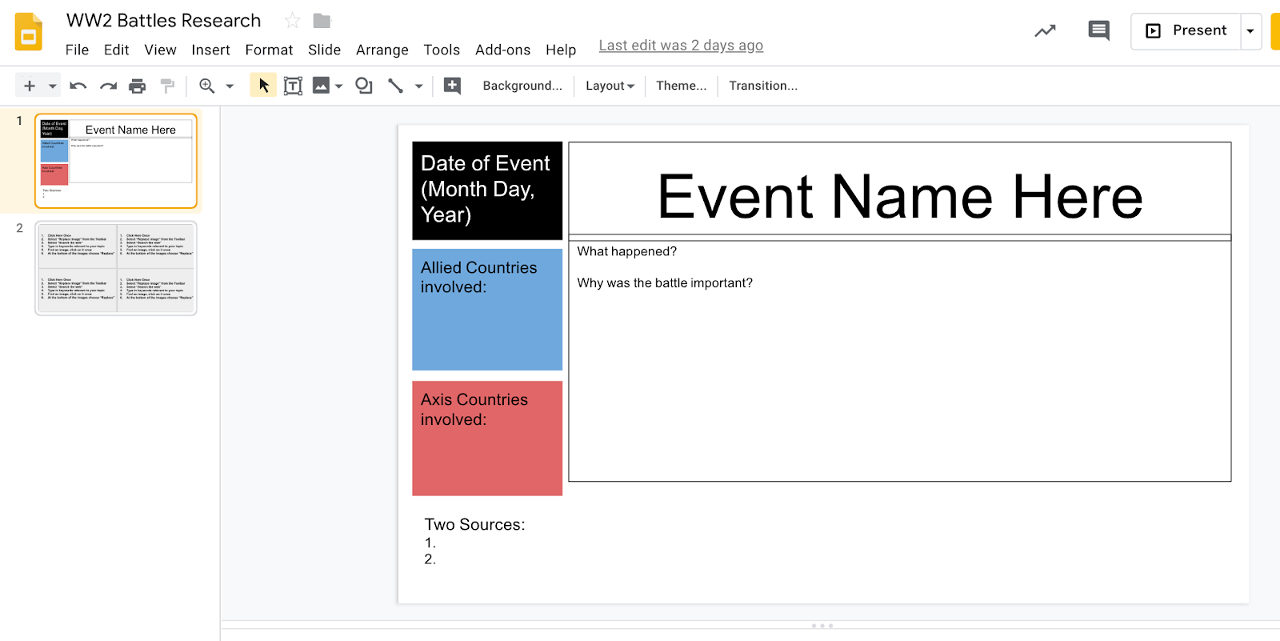Open the Transition panel
This screenshot has width=1280, height=641.
click(x=763, y=86)
